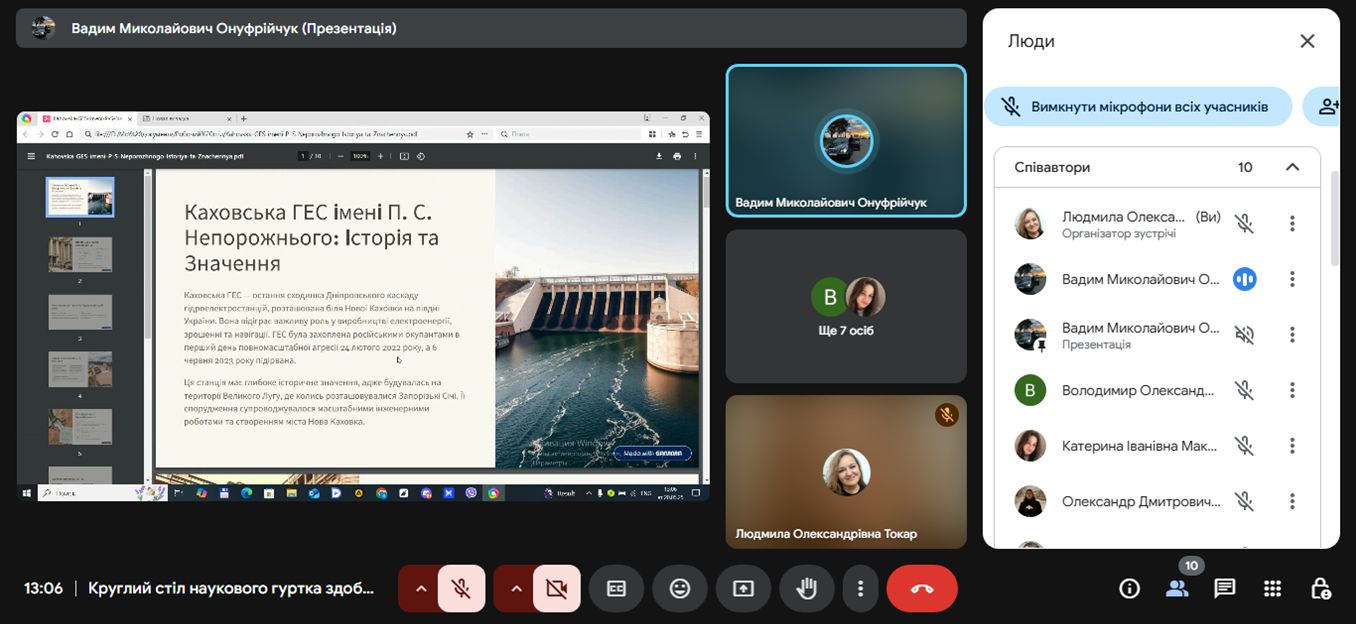Click muted mic icon for Олександр Дмитрович
Screen dimensions: 1356x624
pyautogui.click(x=1244, y=501)
